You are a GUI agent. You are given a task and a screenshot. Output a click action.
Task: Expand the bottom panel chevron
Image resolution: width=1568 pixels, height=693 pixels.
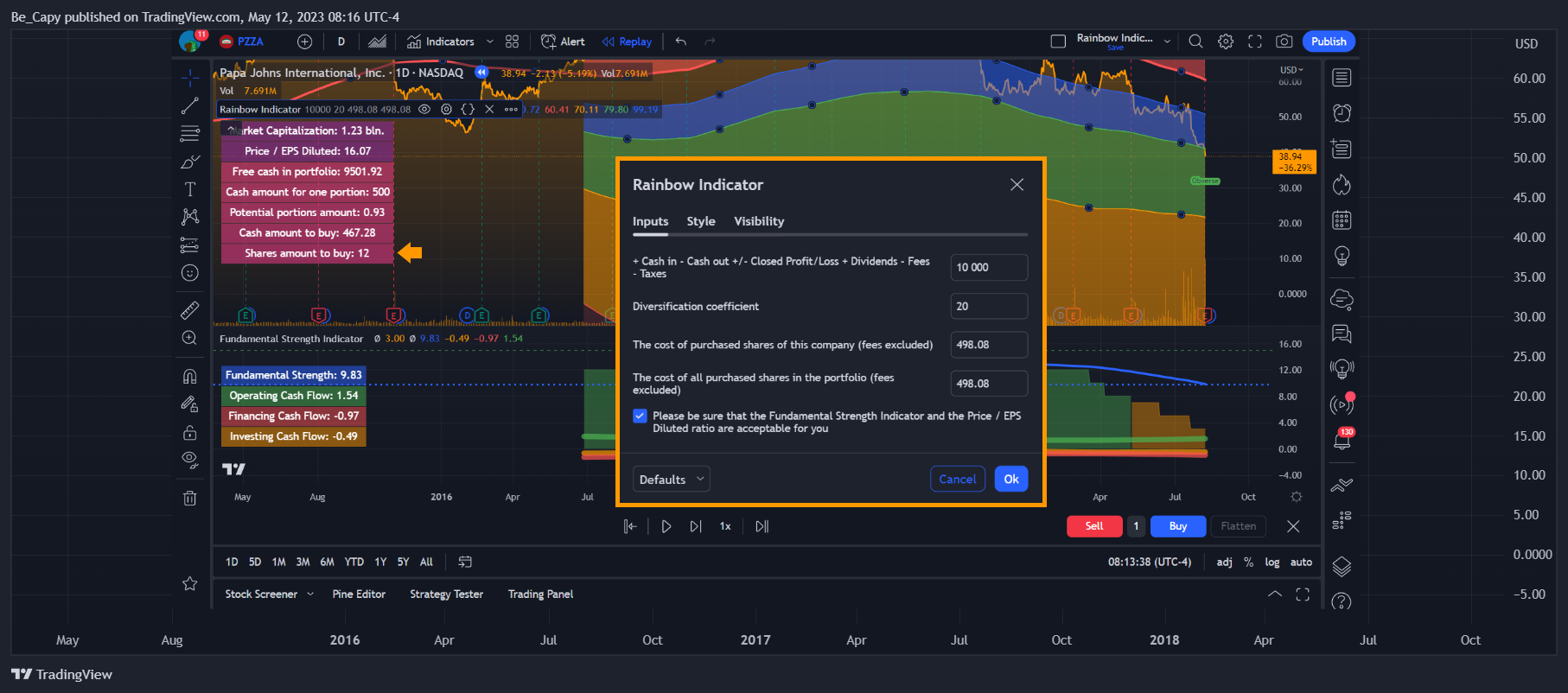1274,594
